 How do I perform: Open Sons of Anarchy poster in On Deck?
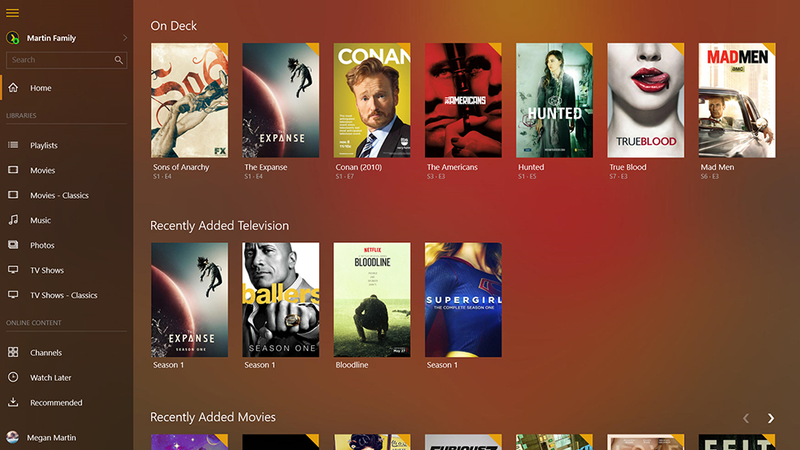click(x=189, y=100)
